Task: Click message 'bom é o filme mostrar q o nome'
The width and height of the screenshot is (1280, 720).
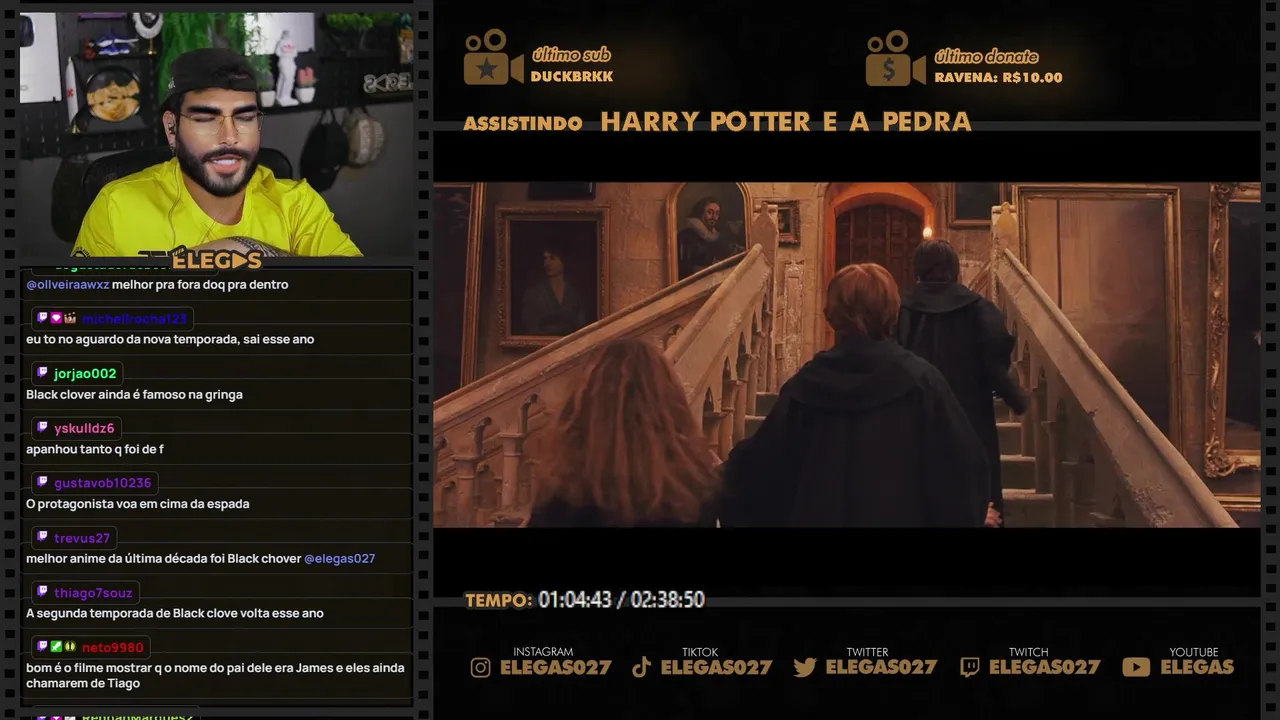Action: [x=215, y=676]
